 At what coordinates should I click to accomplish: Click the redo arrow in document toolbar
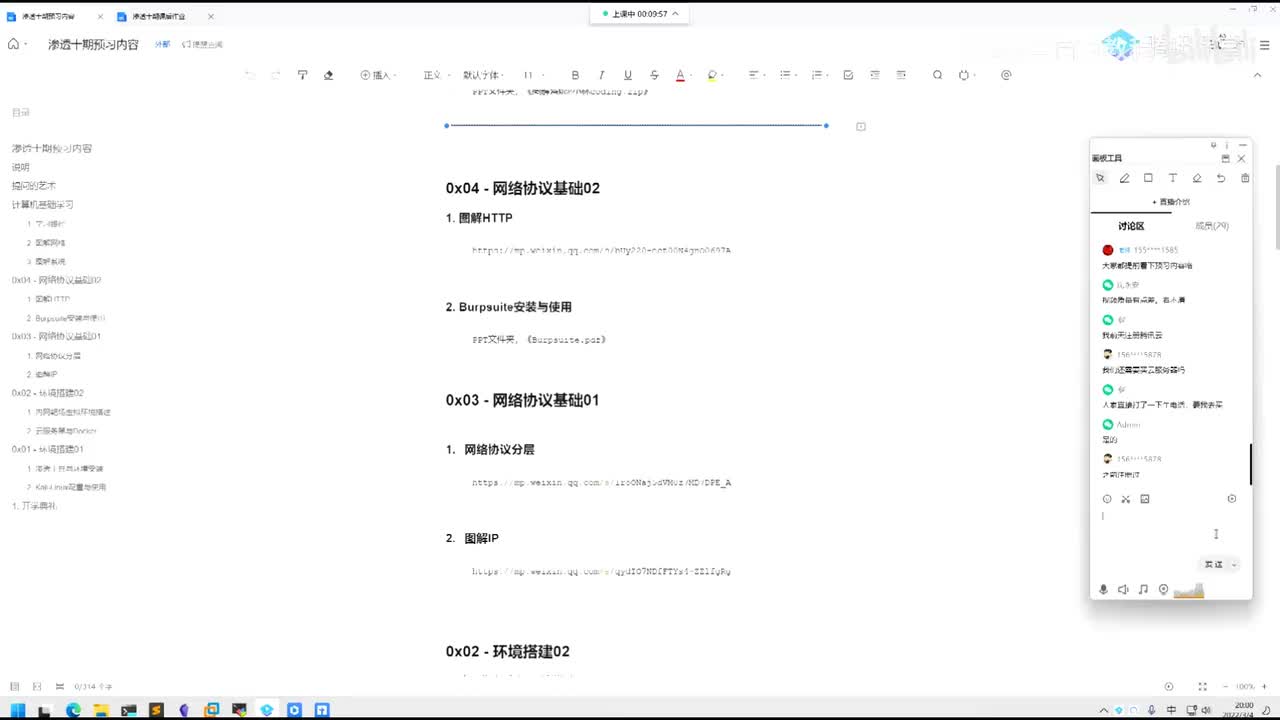(x=276, y=75)
